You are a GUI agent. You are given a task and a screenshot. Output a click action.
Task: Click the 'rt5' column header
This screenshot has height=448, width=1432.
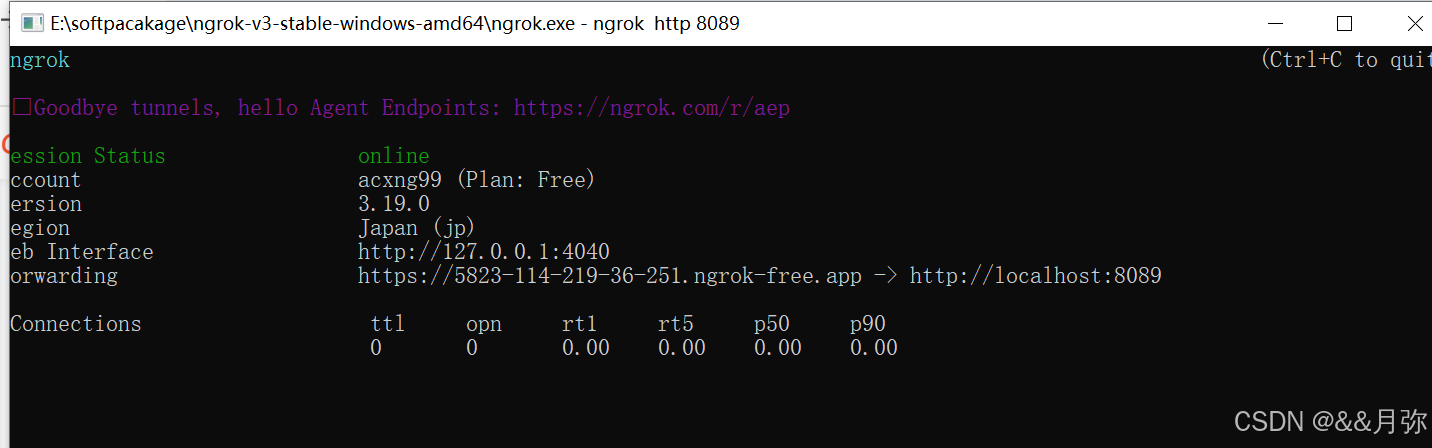coord(676,324)
